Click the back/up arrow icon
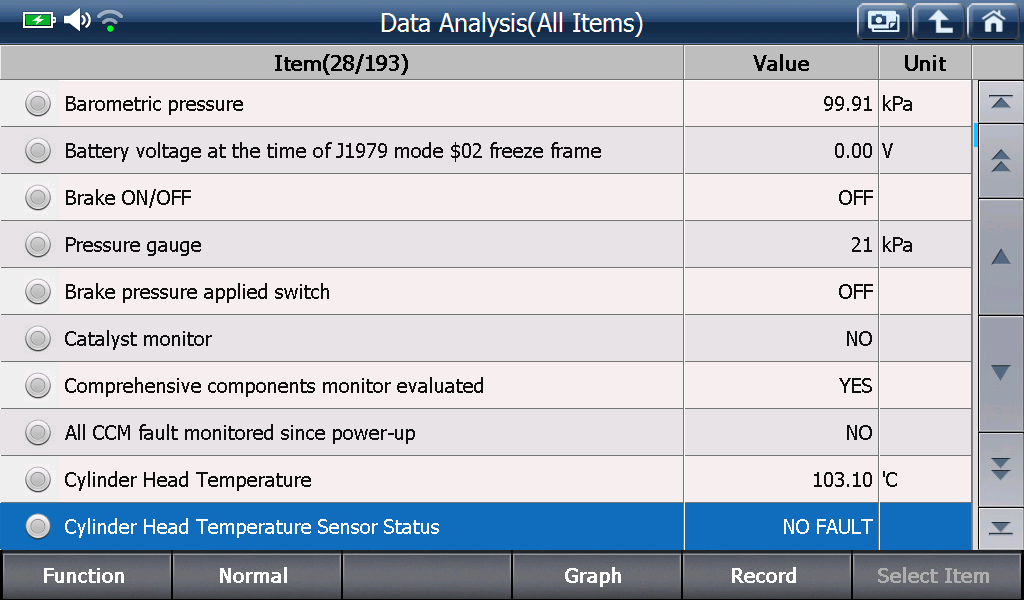1024x600 pixels. coord(938,22)
